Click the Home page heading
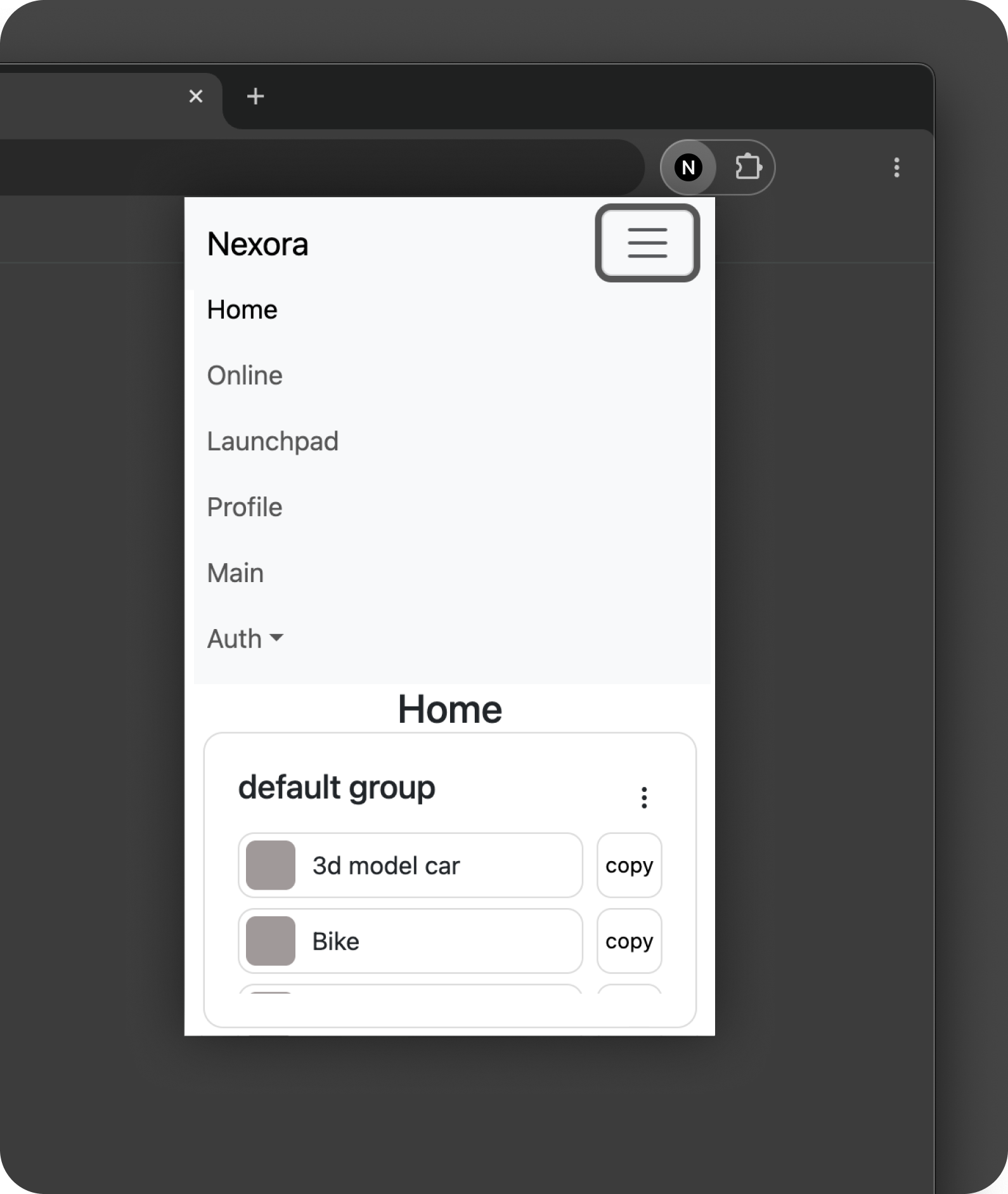The height and width of the screenshot is (1194, 1008). [x=450, y=709]
